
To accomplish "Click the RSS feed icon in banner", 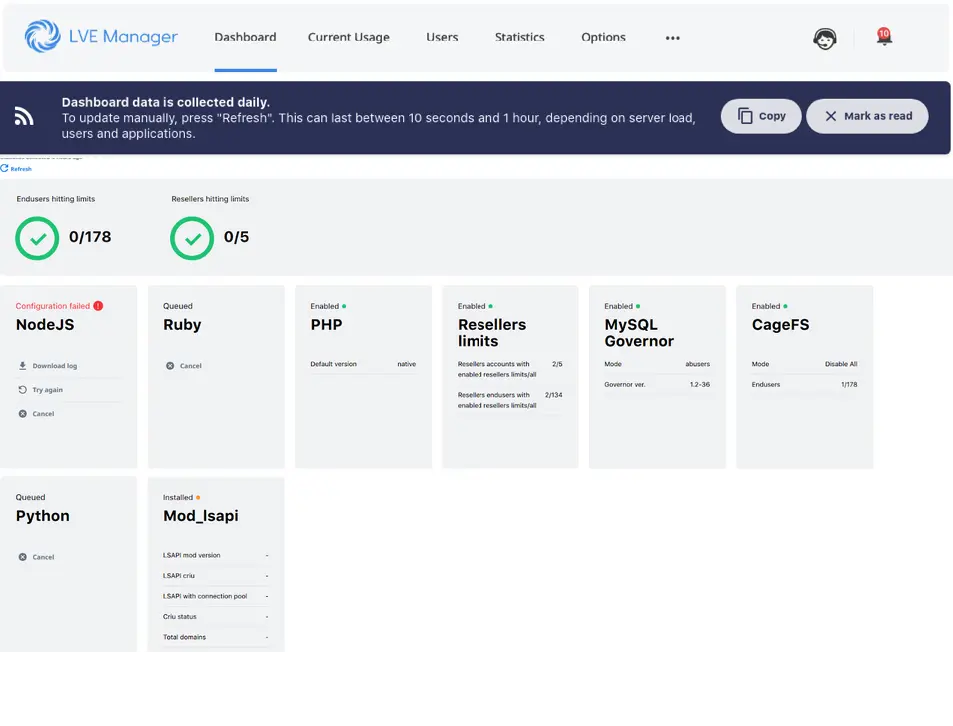I will coord(24,117).
